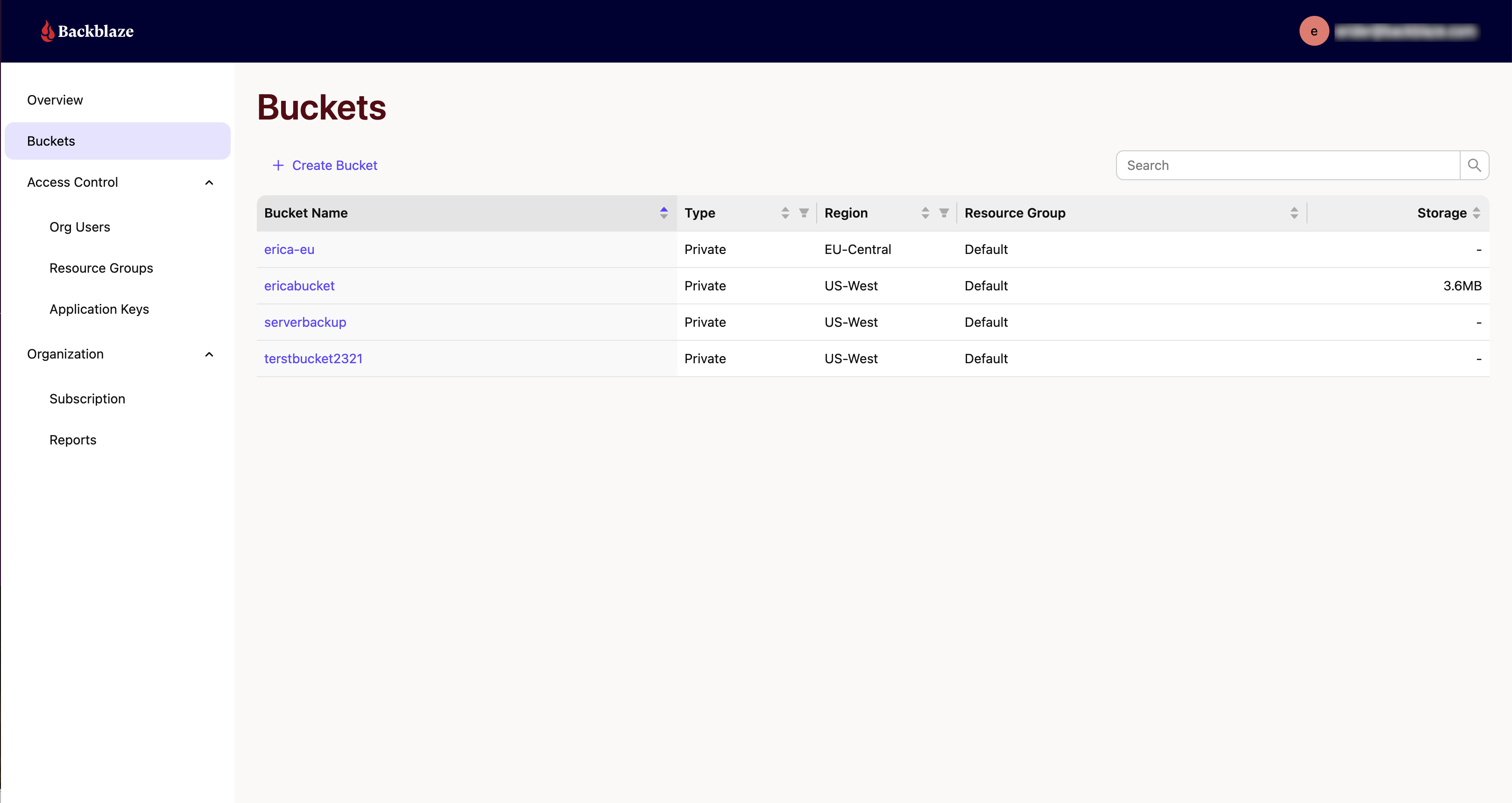
Task: Click the Region column sort arrows
Action: pyautogui.click(x=925, y=213)
